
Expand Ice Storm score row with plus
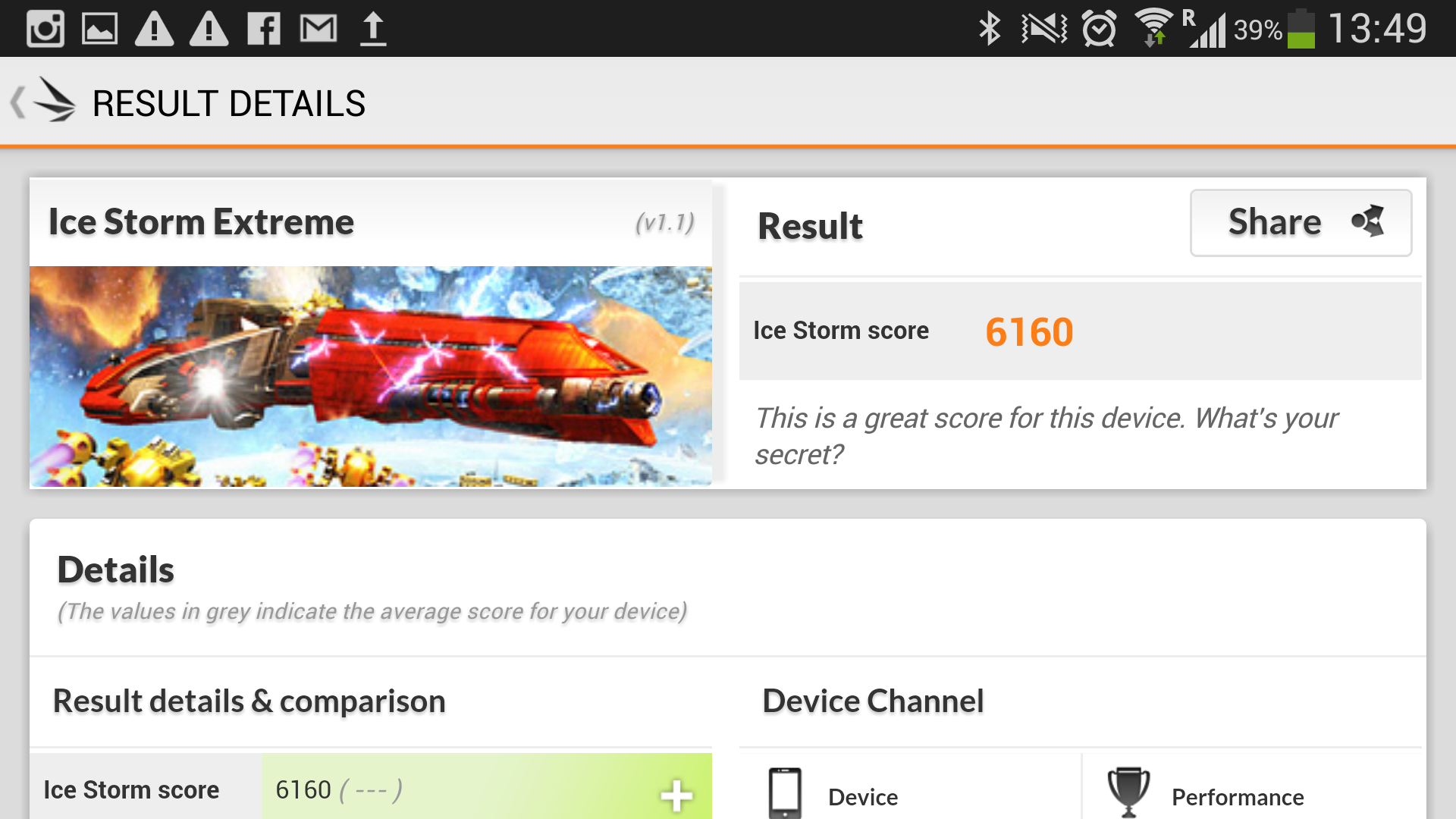tap(676, 795)
